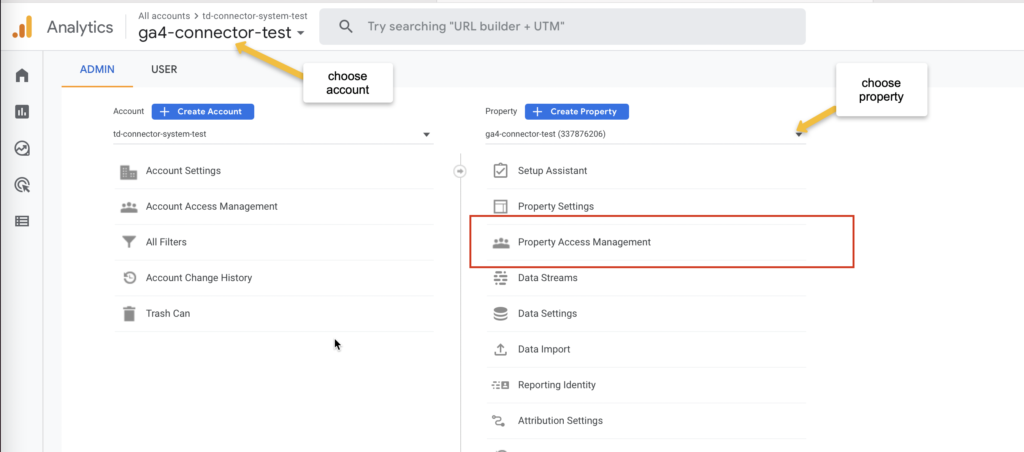Switch to the USER tab

coord(164,69)
